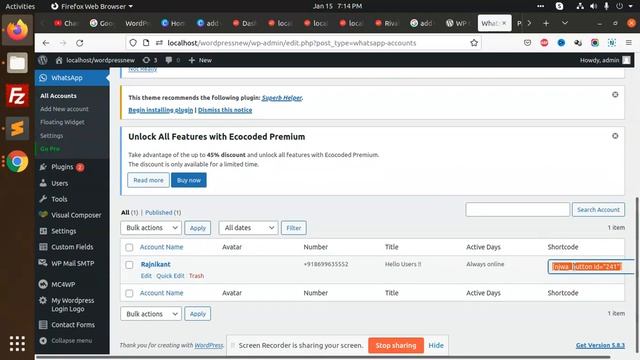Viewport: 640px width, 360px height.
Task: Bookmark this page with star icon
Action: [473, 43]
